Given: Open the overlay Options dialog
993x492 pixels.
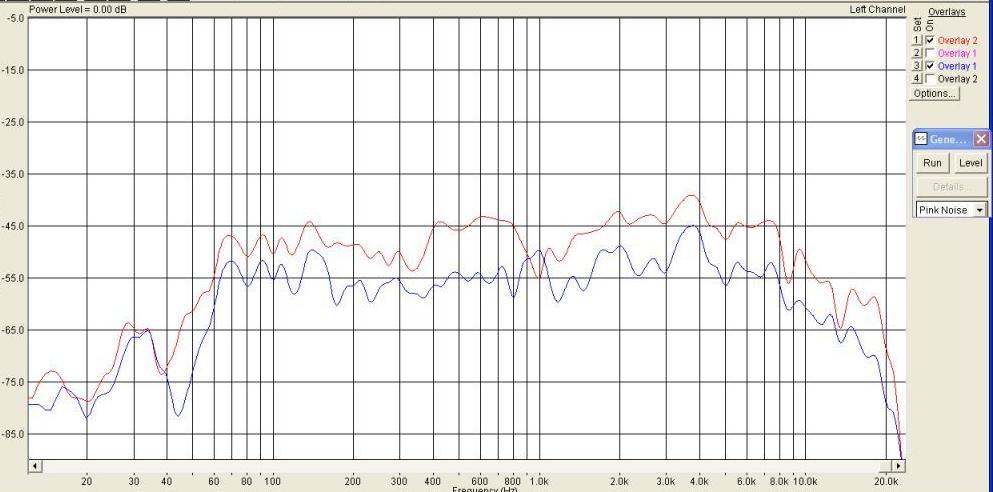Looking at the screenshot, I should click(x=934, y=94).
